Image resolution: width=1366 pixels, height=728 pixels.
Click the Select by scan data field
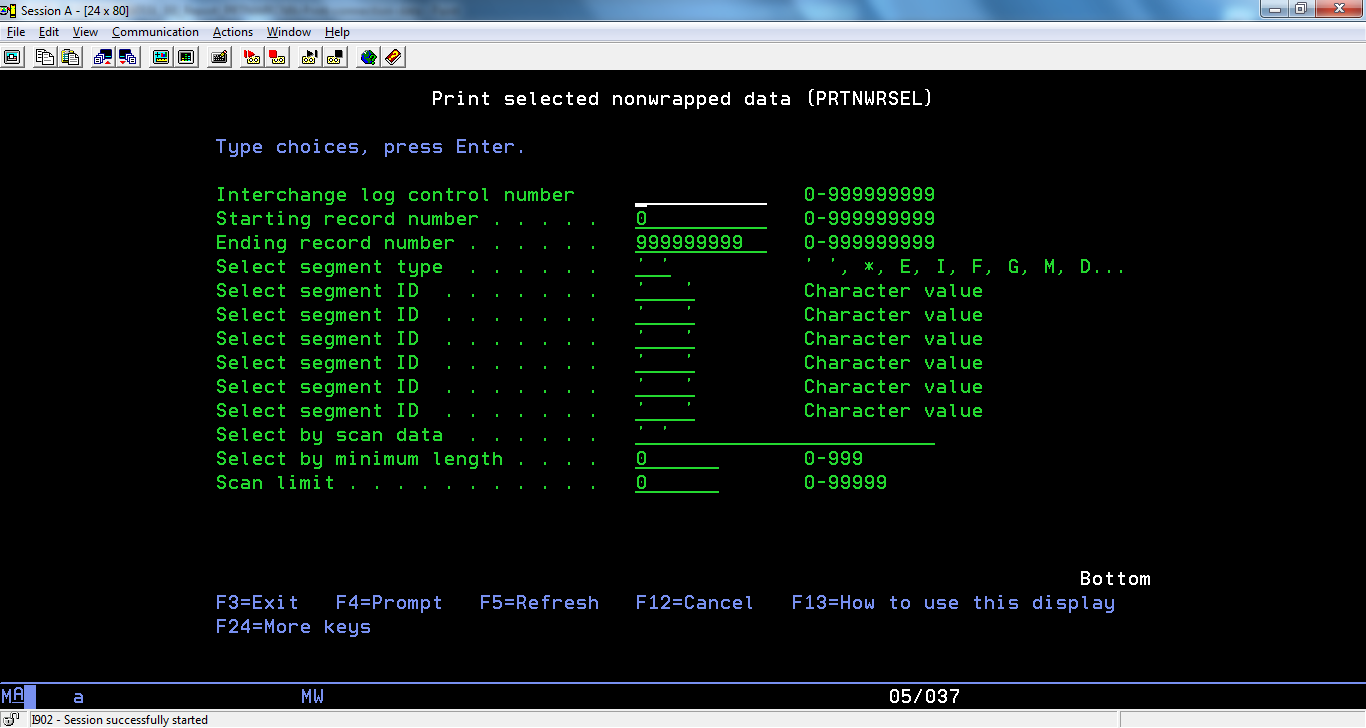(x=785, y=435)
